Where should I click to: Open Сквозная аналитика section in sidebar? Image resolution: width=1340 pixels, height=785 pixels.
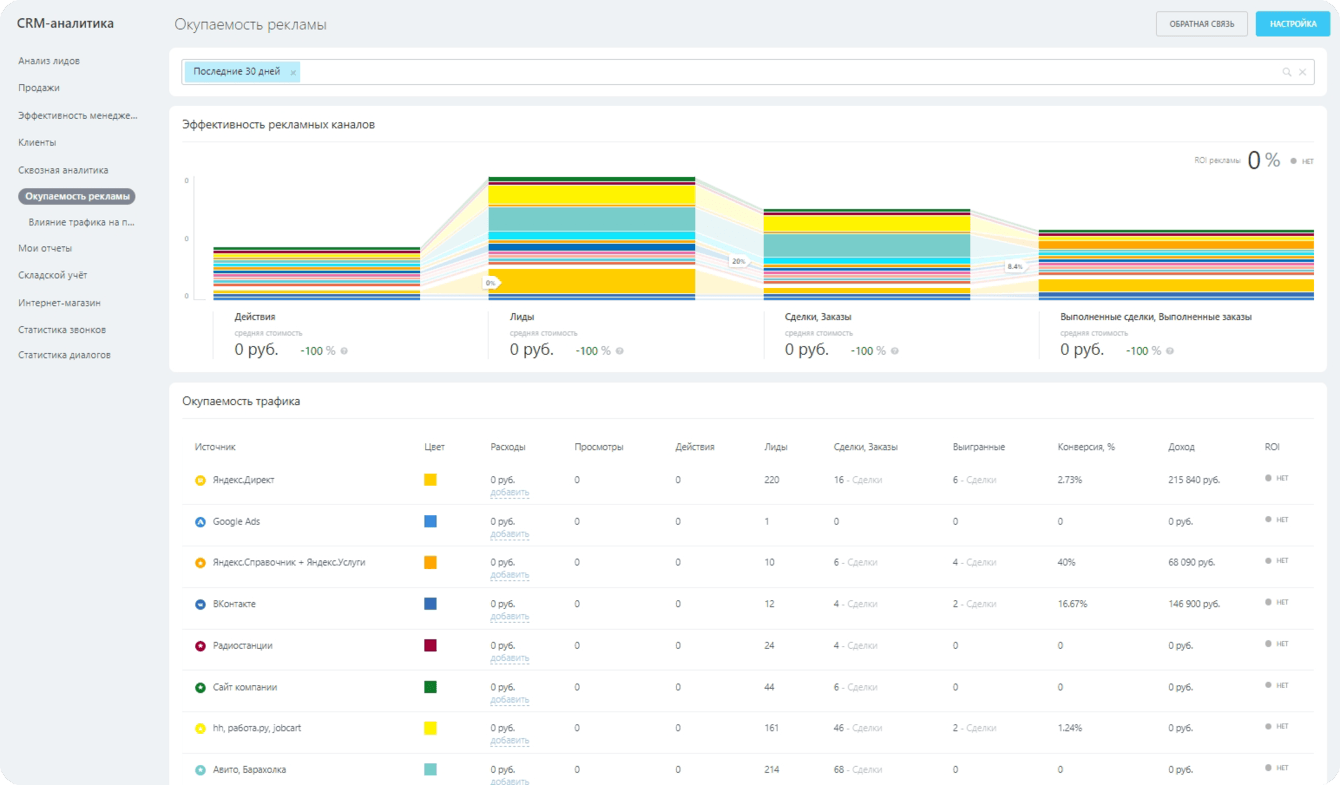[63, 170]
